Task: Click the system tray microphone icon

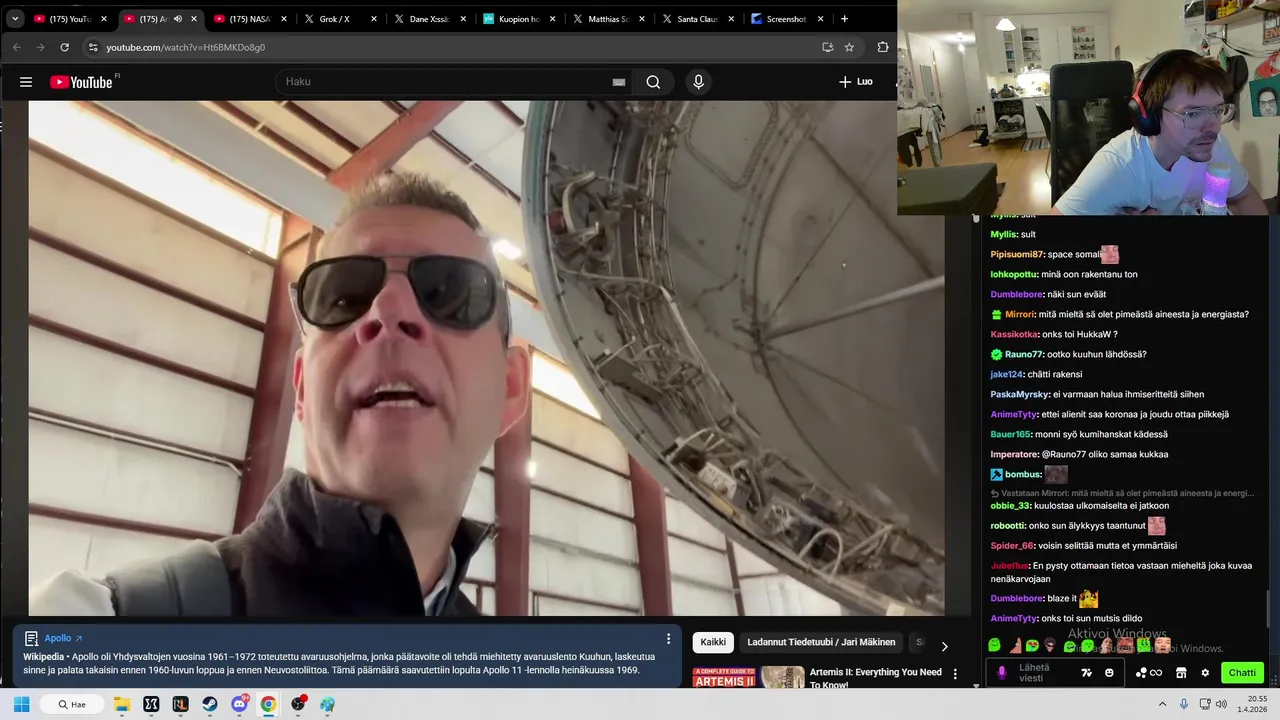Action: pyautogui.click(x=1184, y=704)
